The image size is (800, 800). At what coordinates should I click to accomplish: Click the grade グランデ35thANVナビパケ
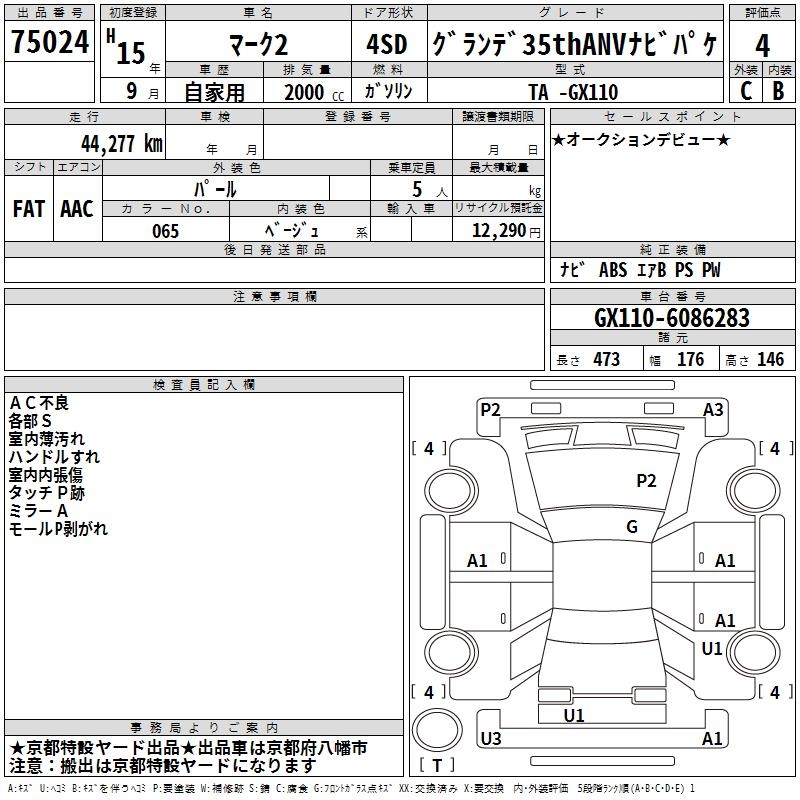[x=574, y=44]
